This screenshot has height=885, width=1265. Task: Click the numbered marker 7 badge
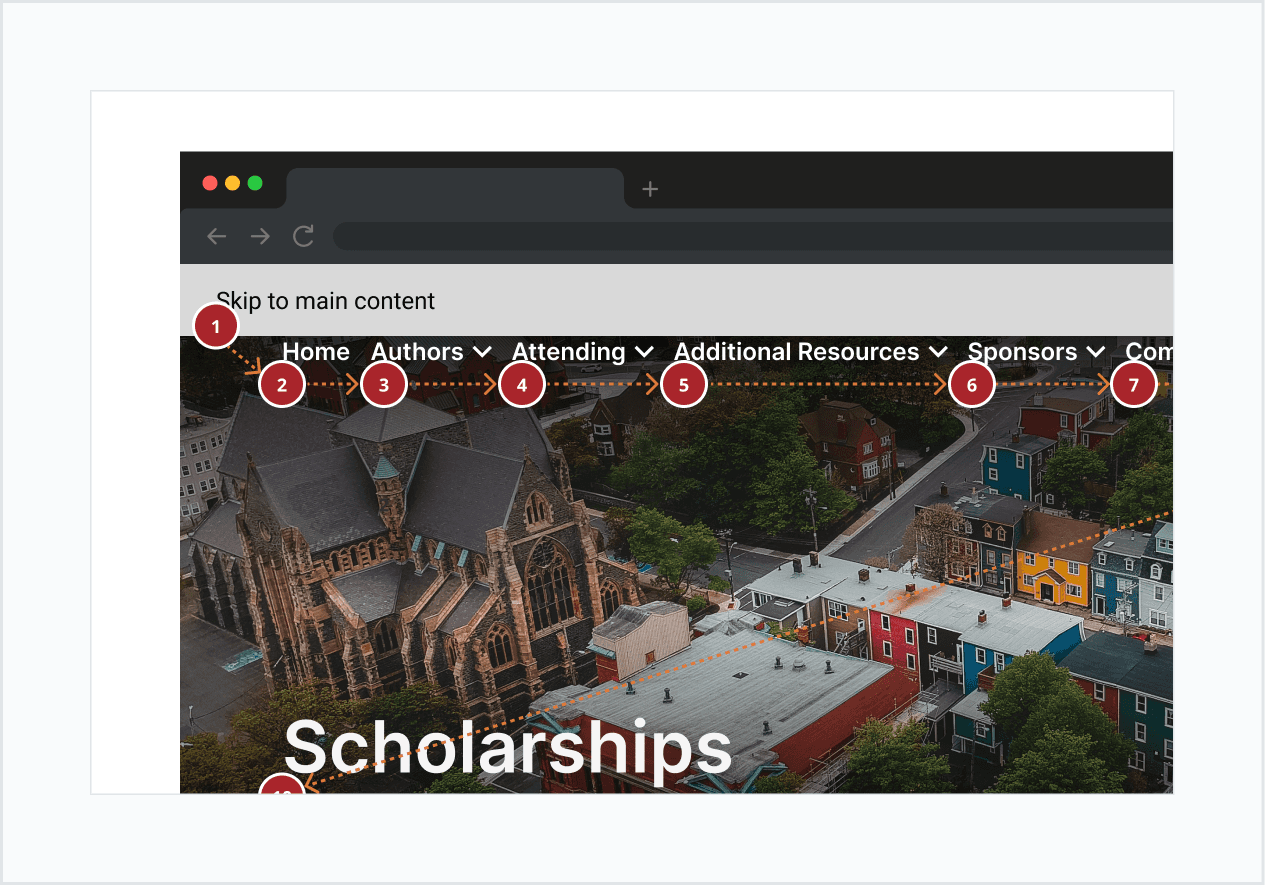1133,384
